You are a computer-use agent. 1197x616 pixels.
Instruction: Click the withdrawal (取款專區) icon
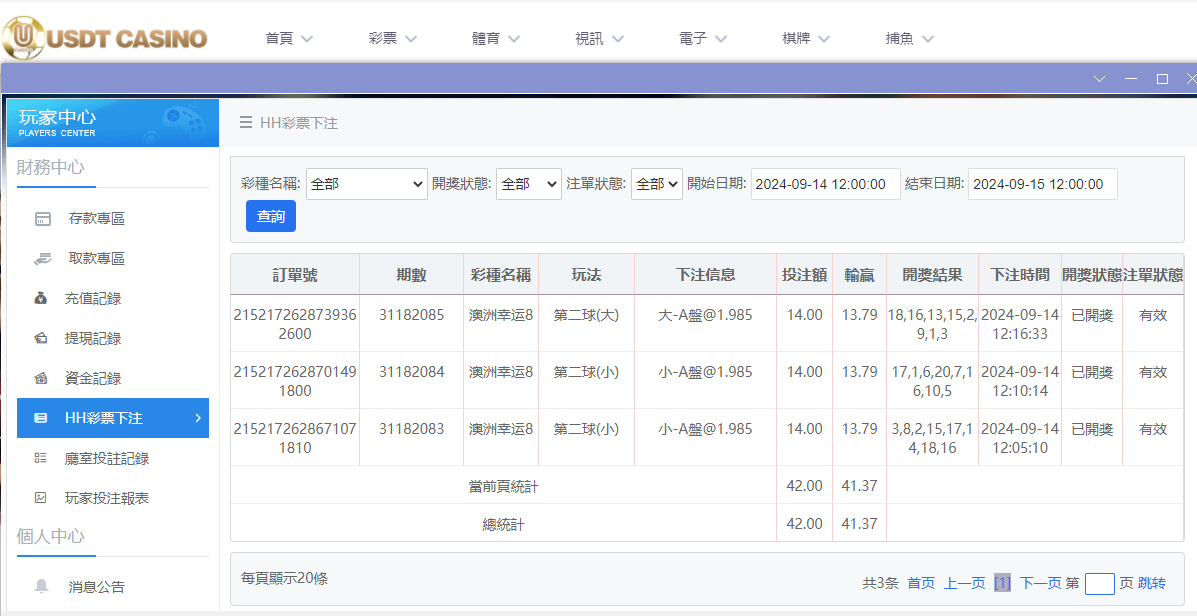coord(42,259)
